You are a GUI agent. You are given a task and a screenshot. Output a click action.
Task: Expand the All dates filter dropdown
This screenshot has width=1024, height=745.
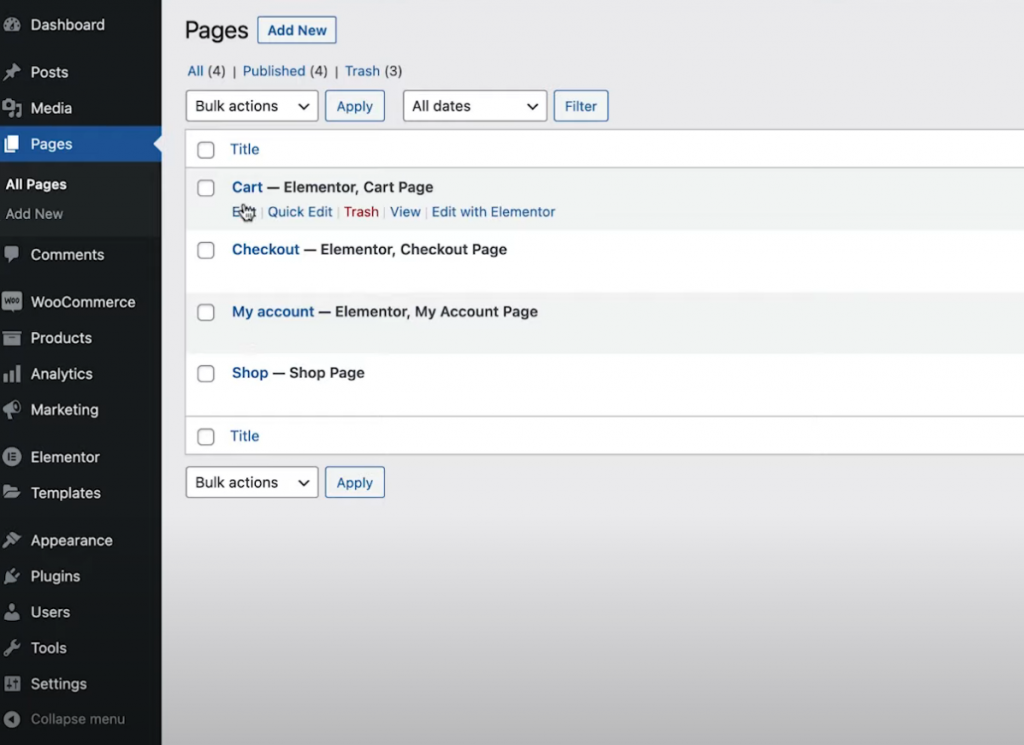tap(475, 106)
